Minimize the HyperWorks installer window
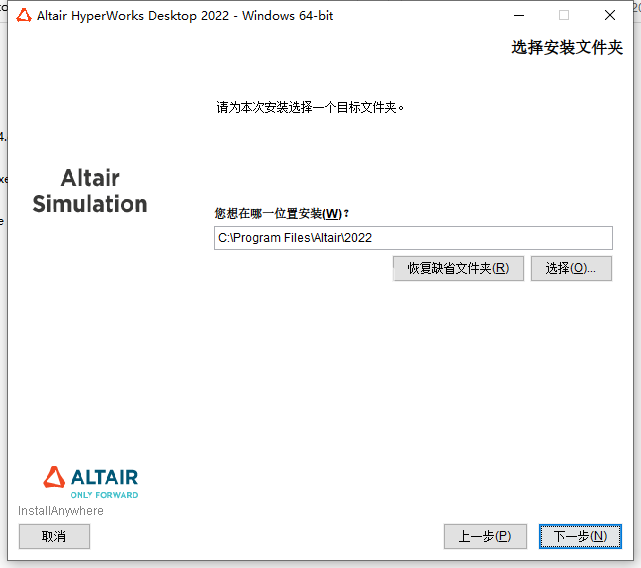The image size is (641, 568). click(x=519, y=16)
